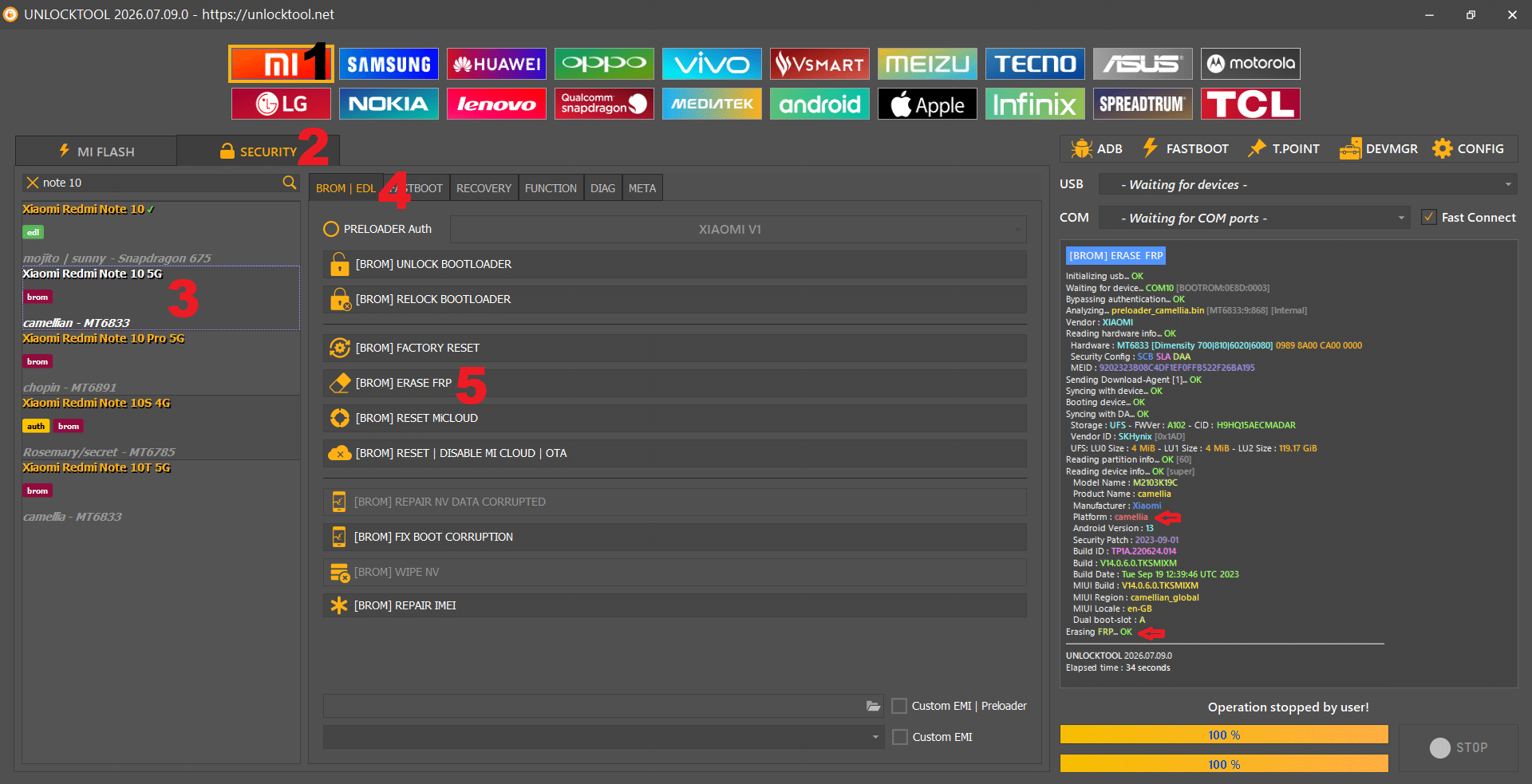Image resolution: width=1532 pixels, height=784 pixels.
Task: Click the STOP button
Action: (1459, 747)
